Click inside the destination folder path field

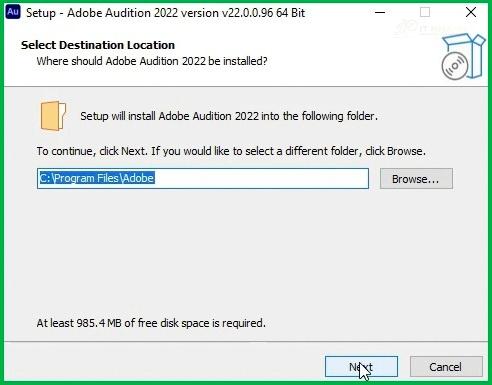tap(203, 178)
